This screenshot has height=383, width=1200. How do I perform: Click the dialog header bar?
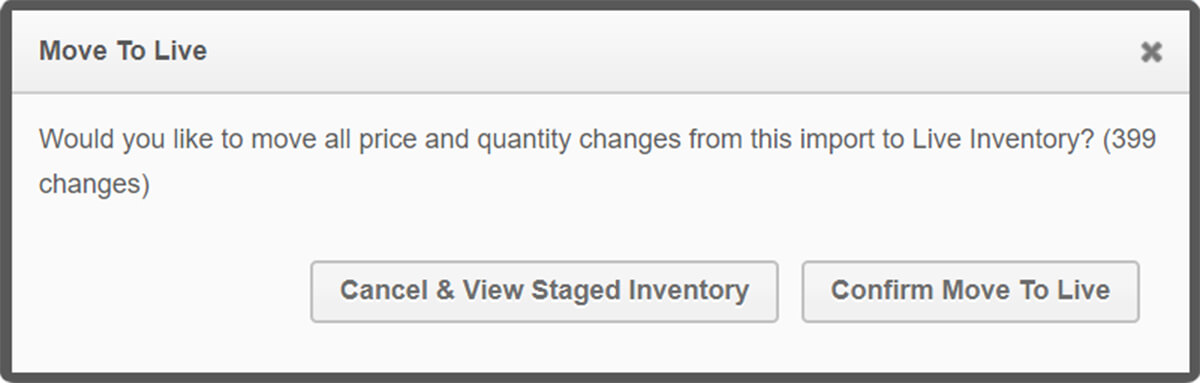600,52
